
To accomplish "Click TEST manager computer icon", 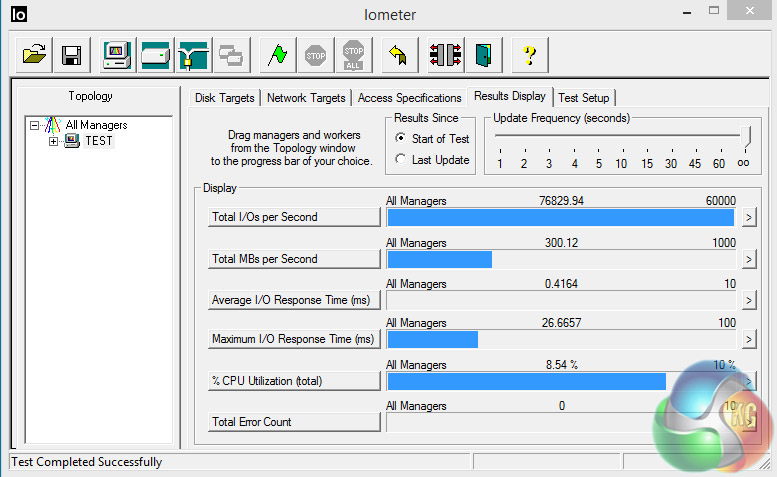I will point(72,141).
